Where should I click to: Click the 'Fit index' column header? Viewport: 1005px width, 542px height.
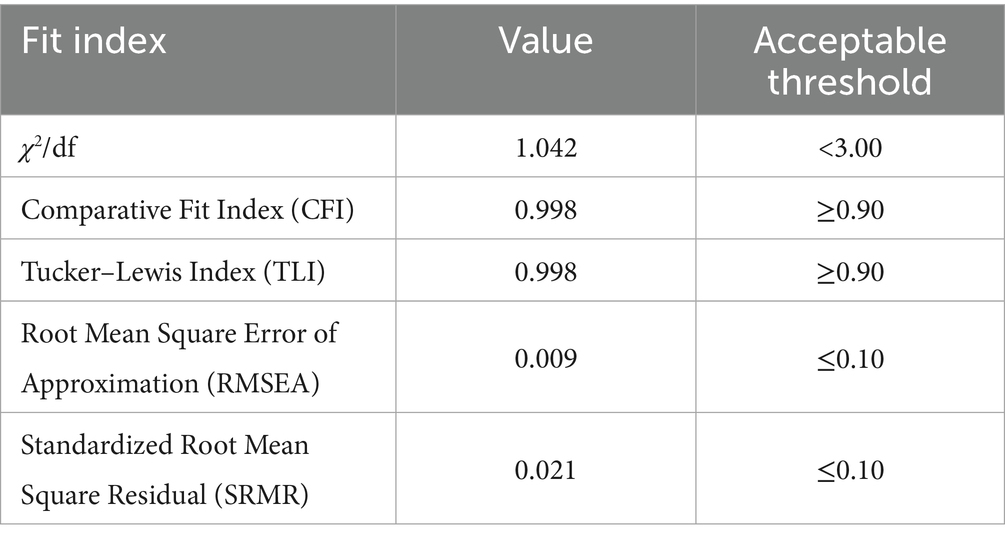tap(94, 42)
